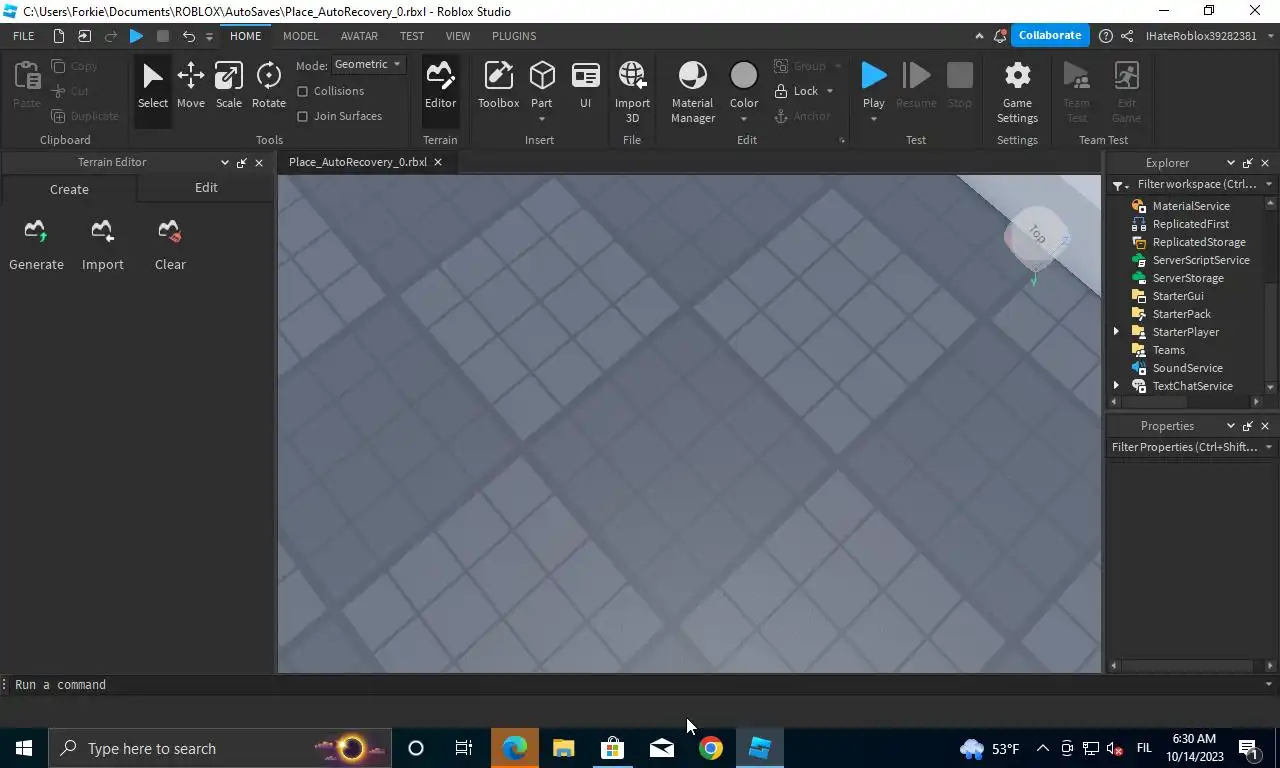
Task: Select Teams in Explorer
Action: [1168, 350]
